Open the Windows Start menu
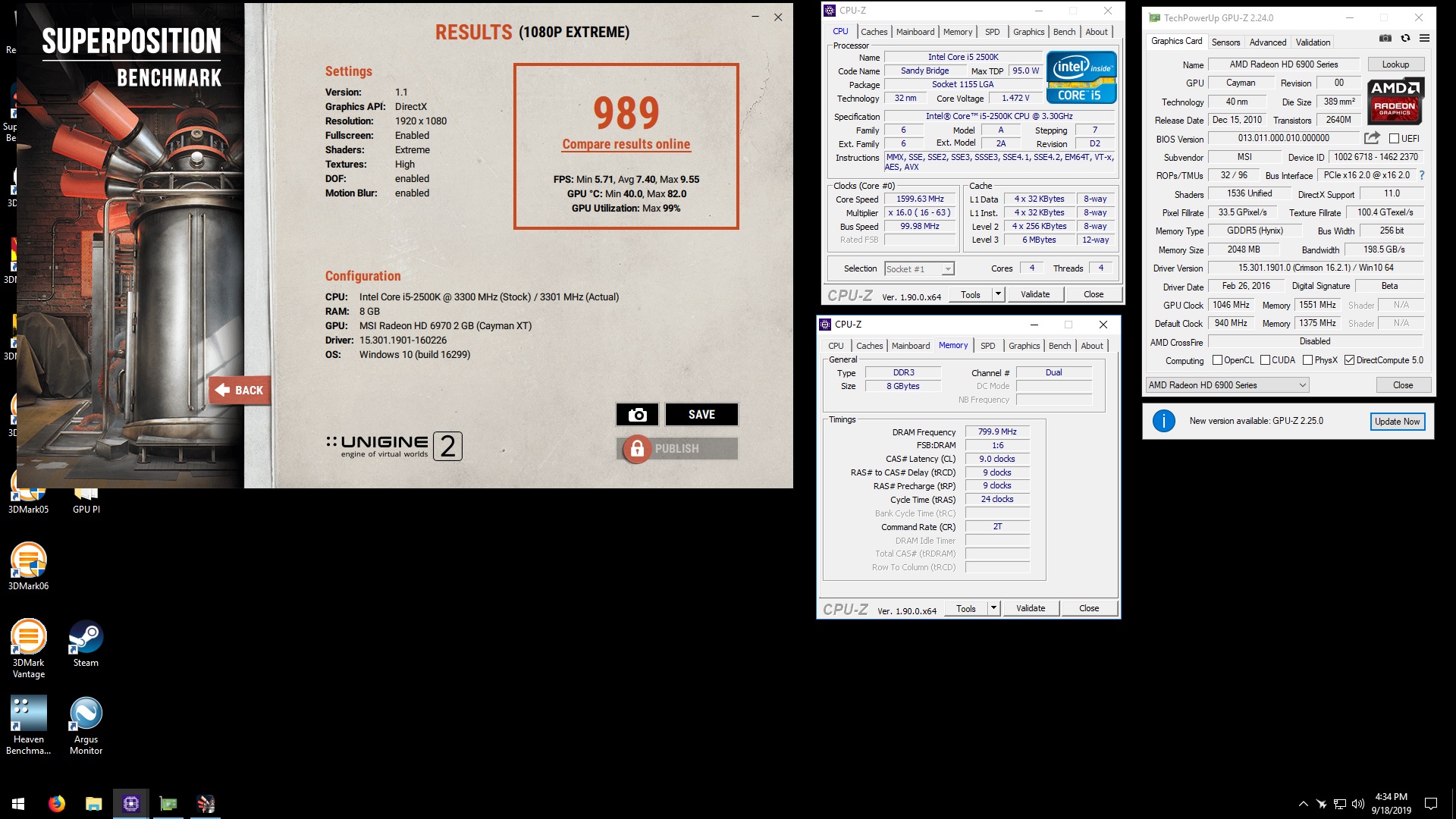 pyautogui.click(x=18, y=804)
